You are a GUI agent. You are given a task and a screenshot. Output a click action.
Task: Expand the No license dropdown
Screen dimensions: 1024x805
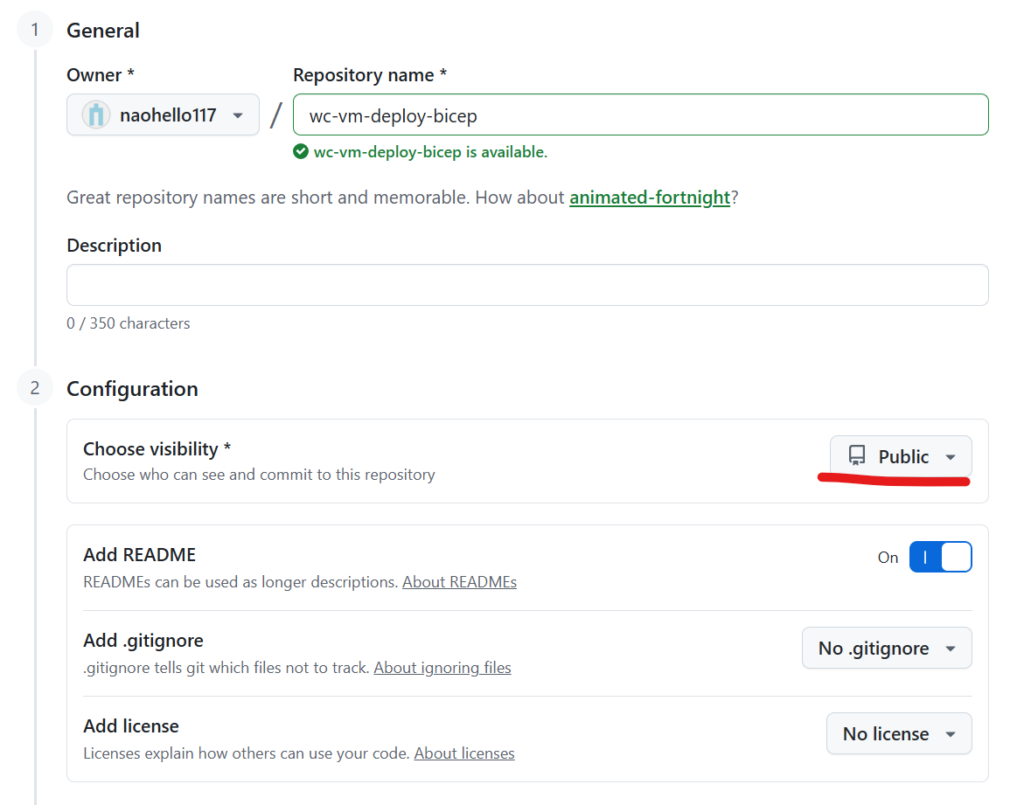[899, 734]
